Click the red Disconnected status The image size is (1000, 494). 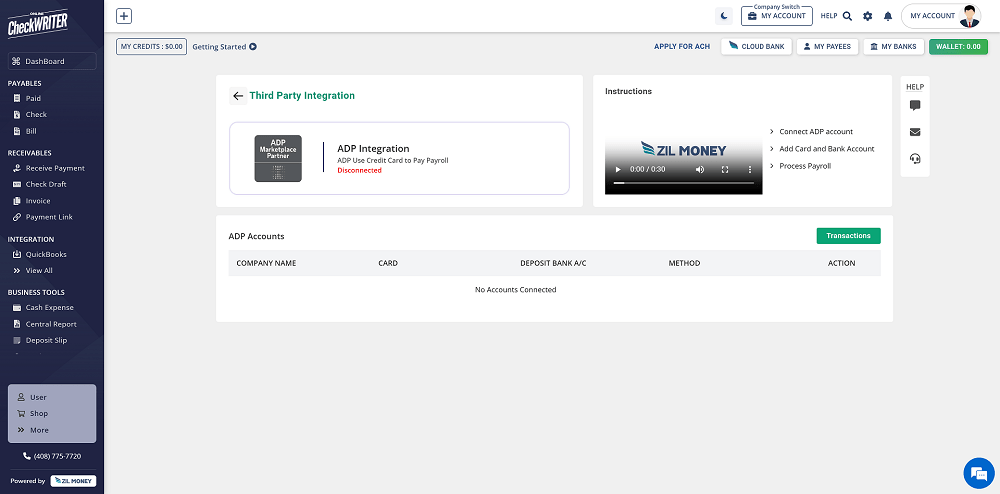pyautogui.click(x=359, y=171)
